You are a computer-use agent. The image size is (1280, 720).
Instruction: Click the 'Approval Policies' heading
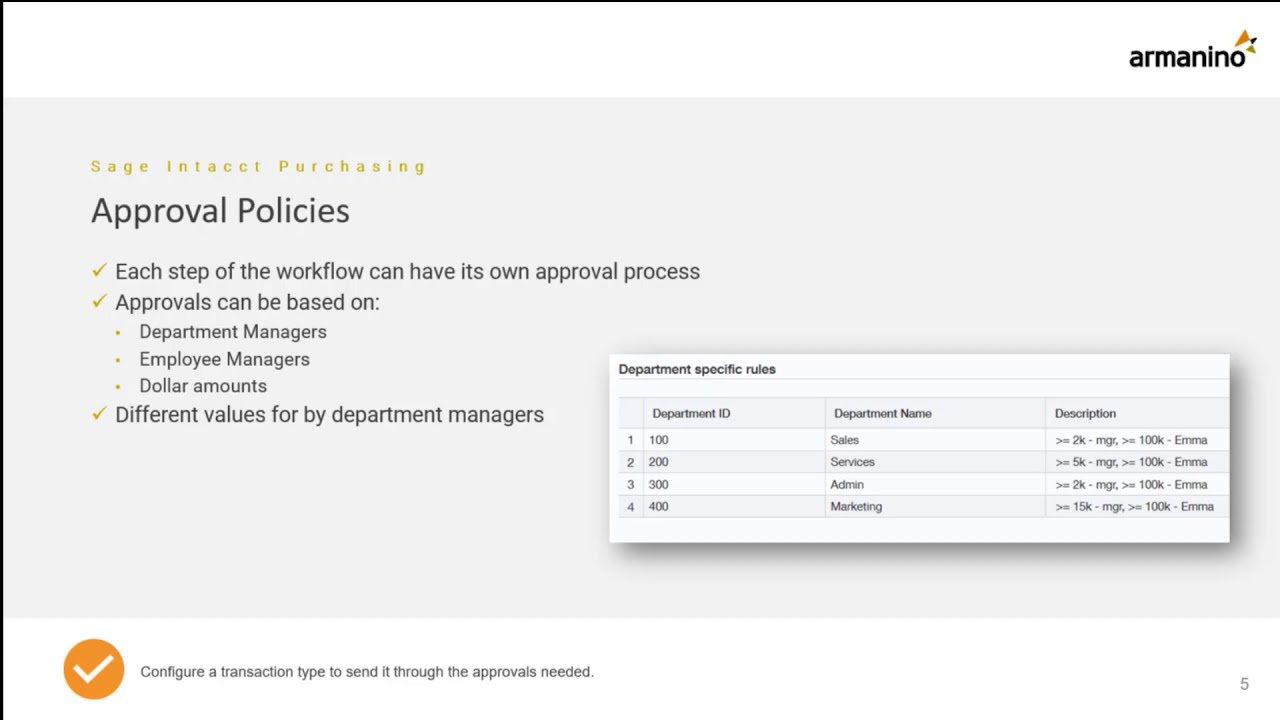(x=220, y=211)
